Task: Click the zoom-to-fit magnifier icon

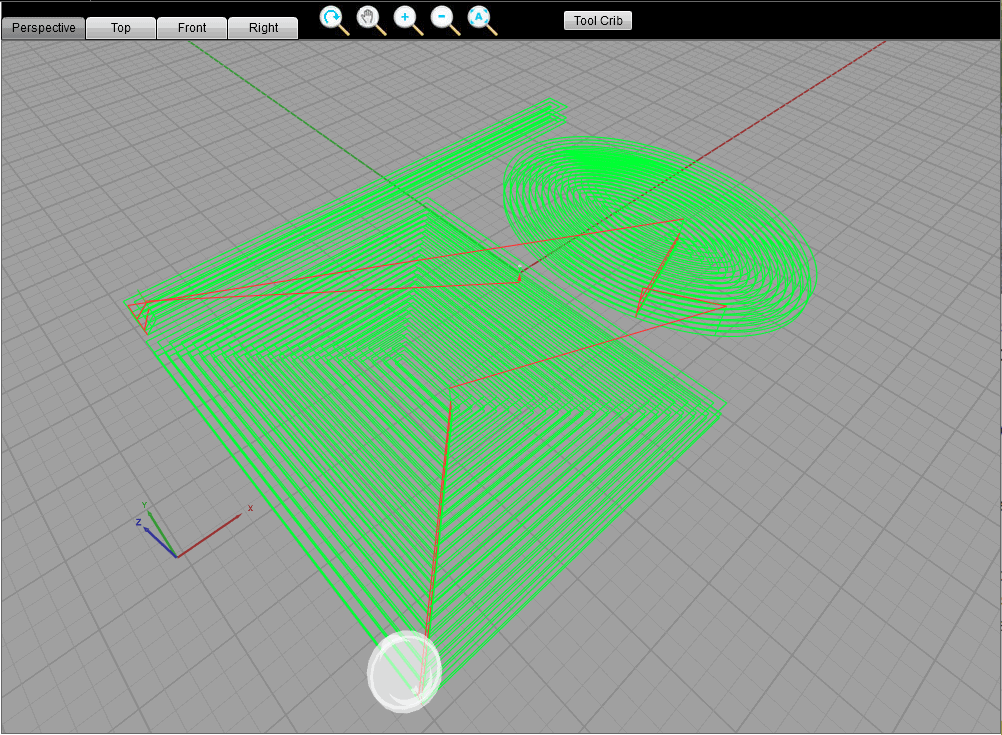Action: pyautogui.click(x=477, y=19)
